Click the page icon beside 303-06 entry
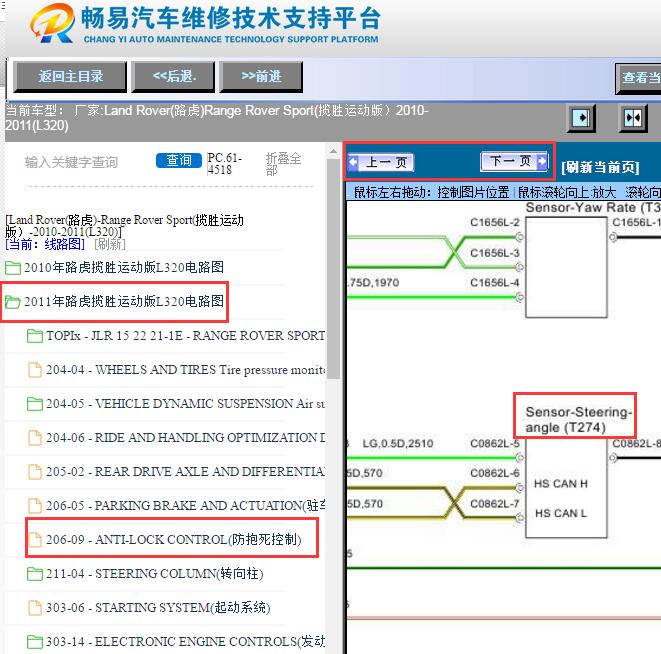This screenshot has width=661, height=654. click(x=35, y=608)
